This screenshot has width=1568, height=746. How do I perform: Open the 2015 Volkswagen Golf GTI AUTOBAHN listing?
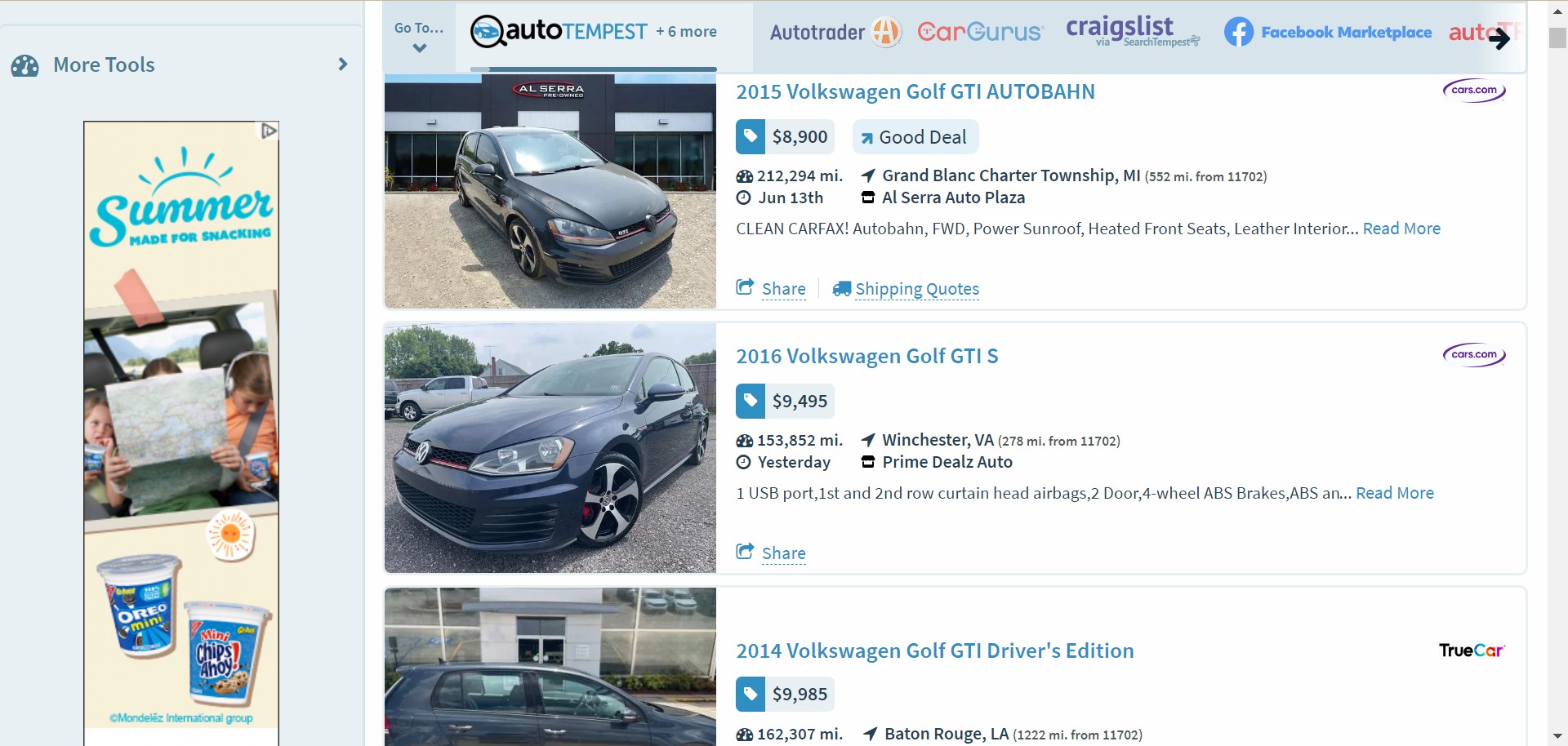pyautogui.click(x=915, y=91)
